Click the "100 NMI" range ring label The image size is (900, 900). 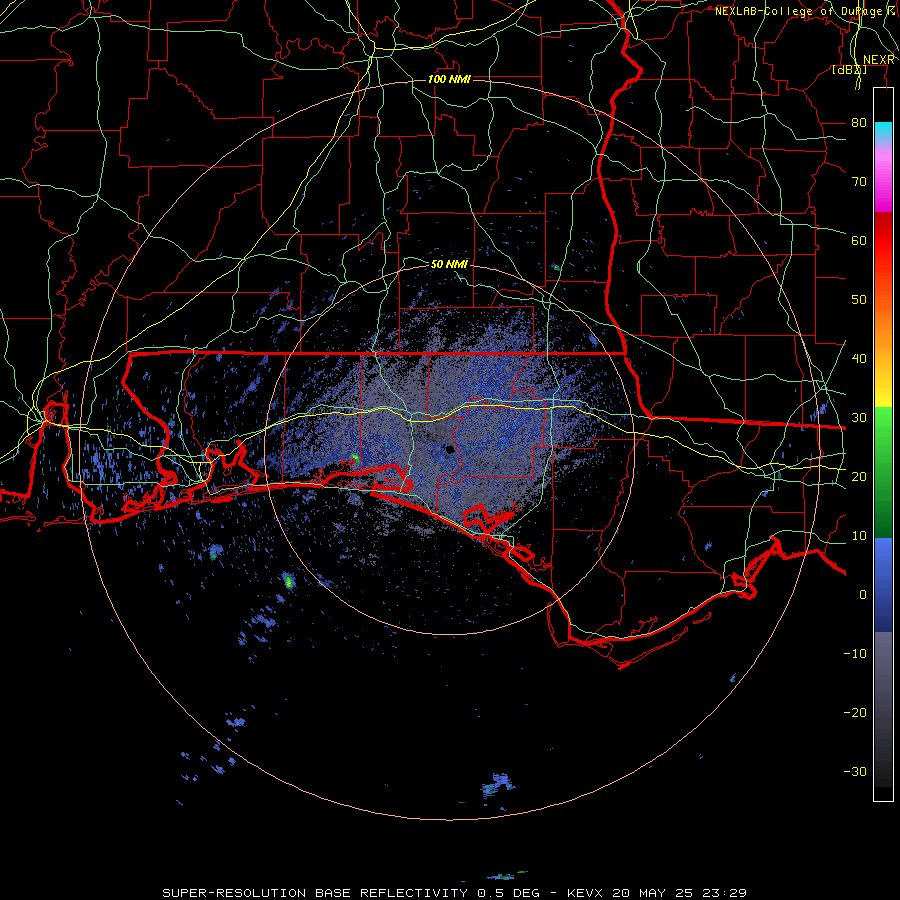pyautogui.click(x=449, y=79)
